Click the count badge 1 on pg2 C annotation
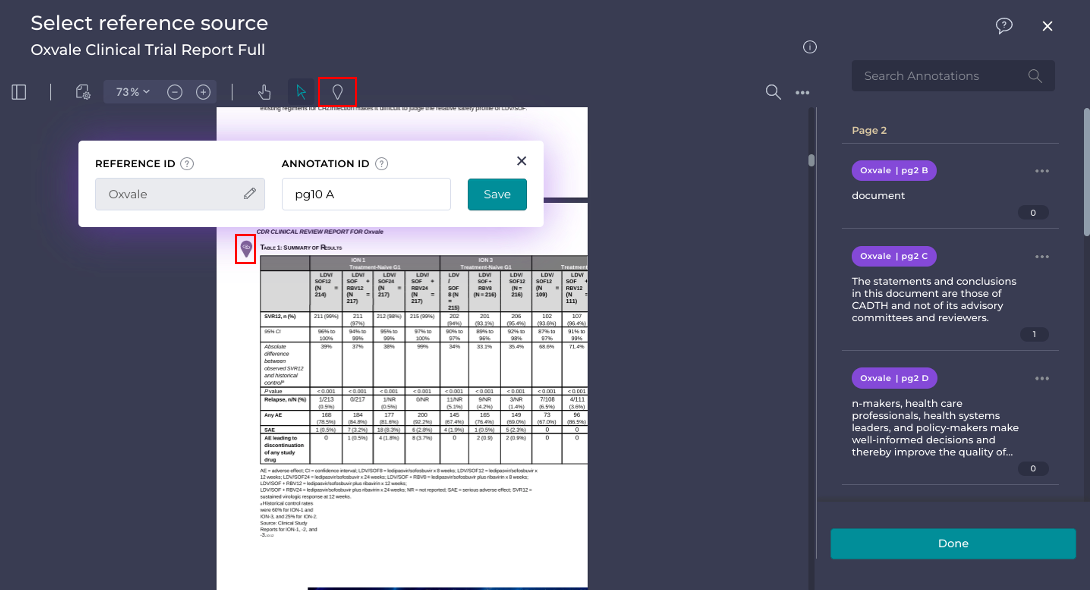This screenshot has width=1090, height=590. coord(1034,334)
